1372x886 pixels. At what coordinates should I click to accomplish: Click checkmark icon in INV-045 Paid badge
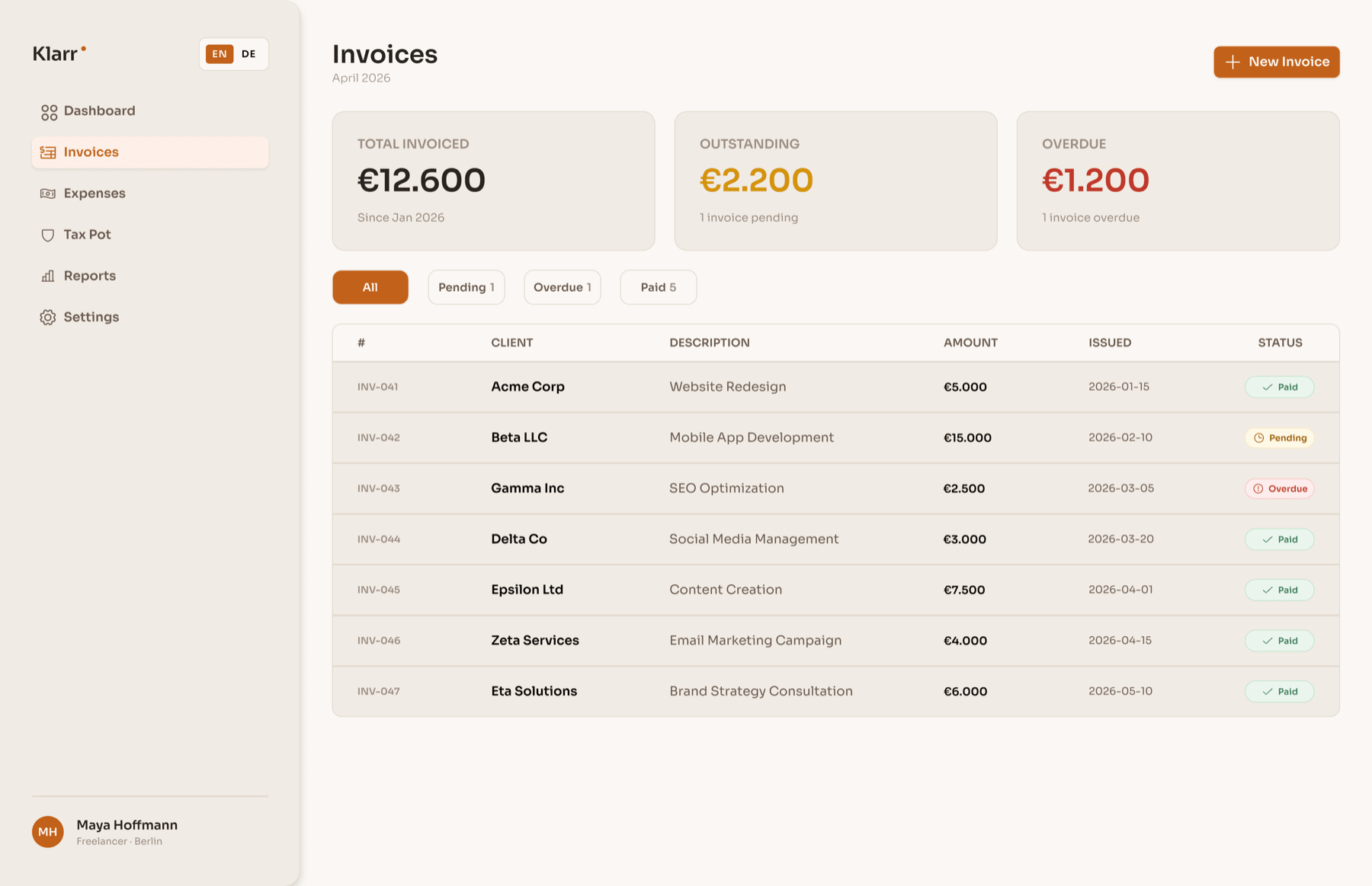pos(1268,590)
